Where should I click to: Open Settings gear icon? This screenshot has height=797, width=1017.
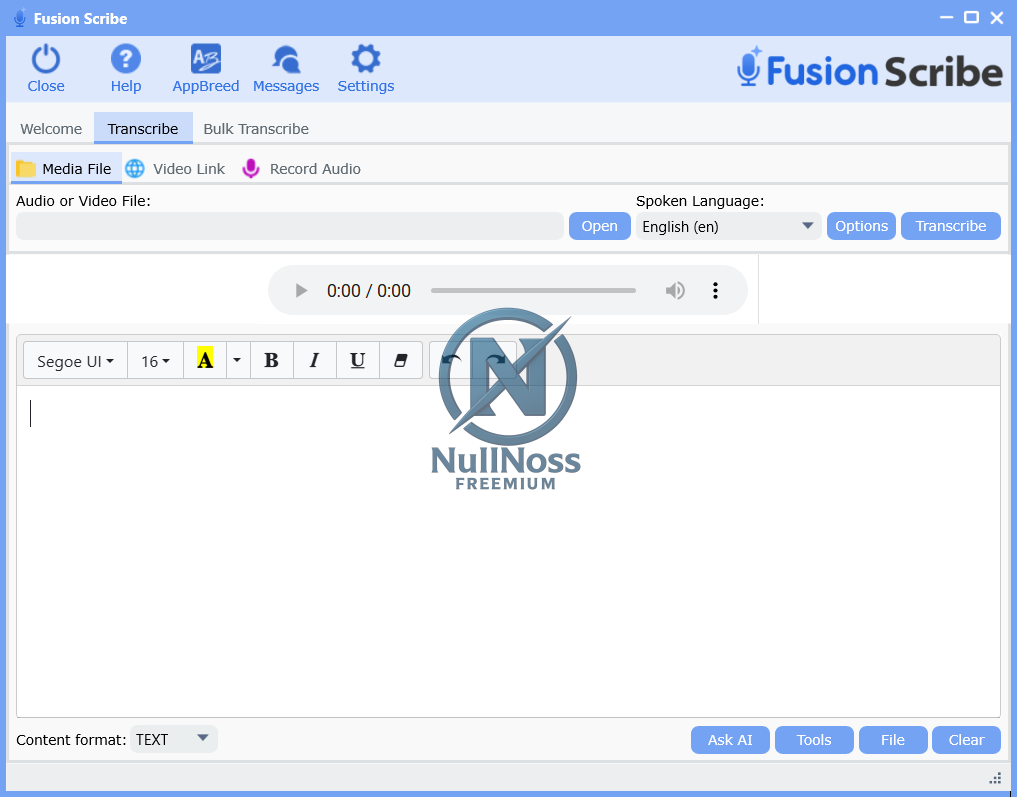pos(365,60)
